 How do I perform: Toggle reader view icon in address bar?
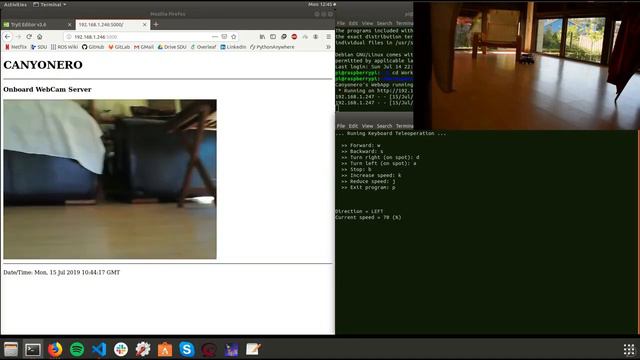click(x=224, y=37)
